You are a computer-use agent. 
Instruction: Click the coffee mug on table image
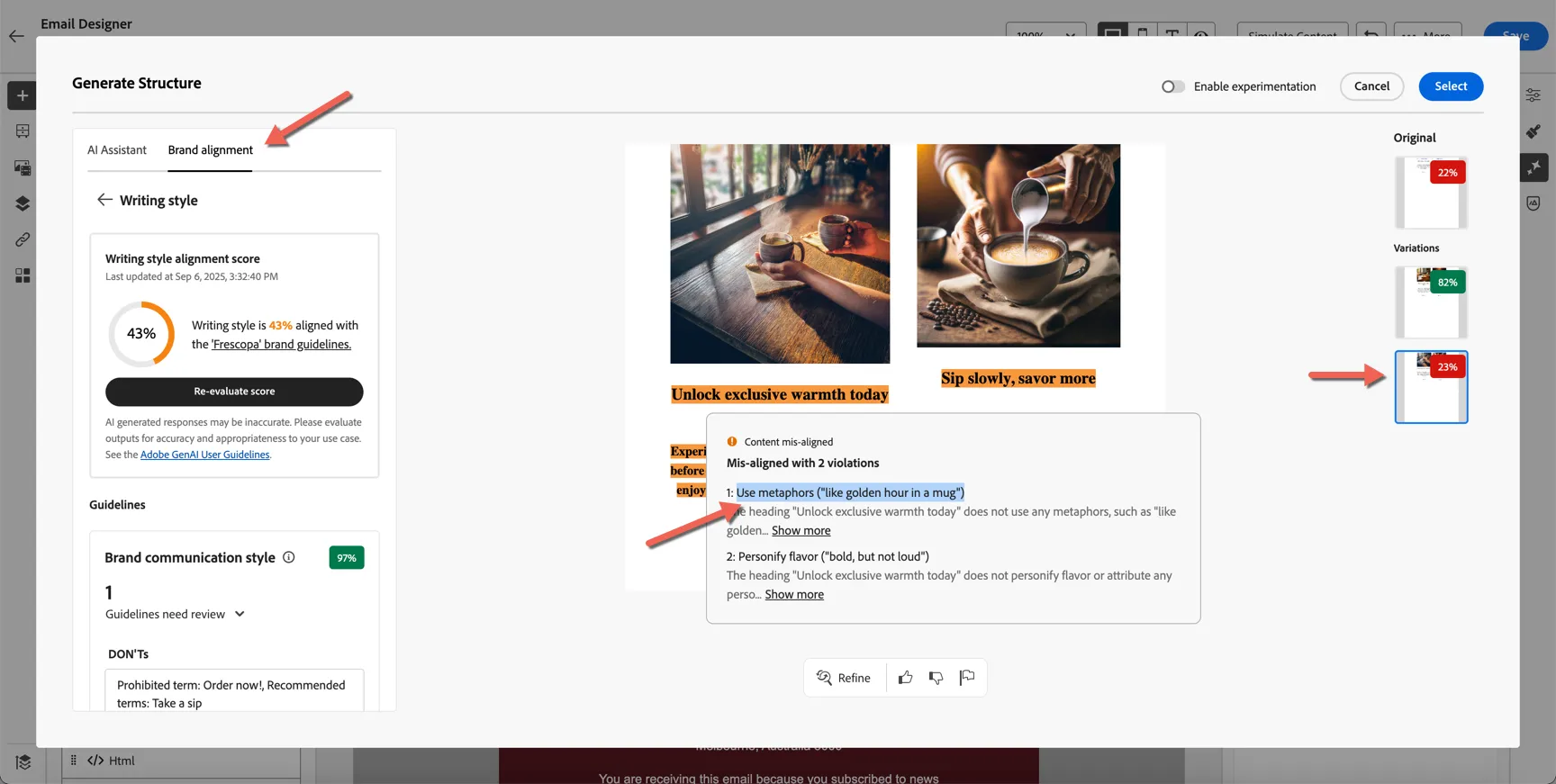click(780, 254)
